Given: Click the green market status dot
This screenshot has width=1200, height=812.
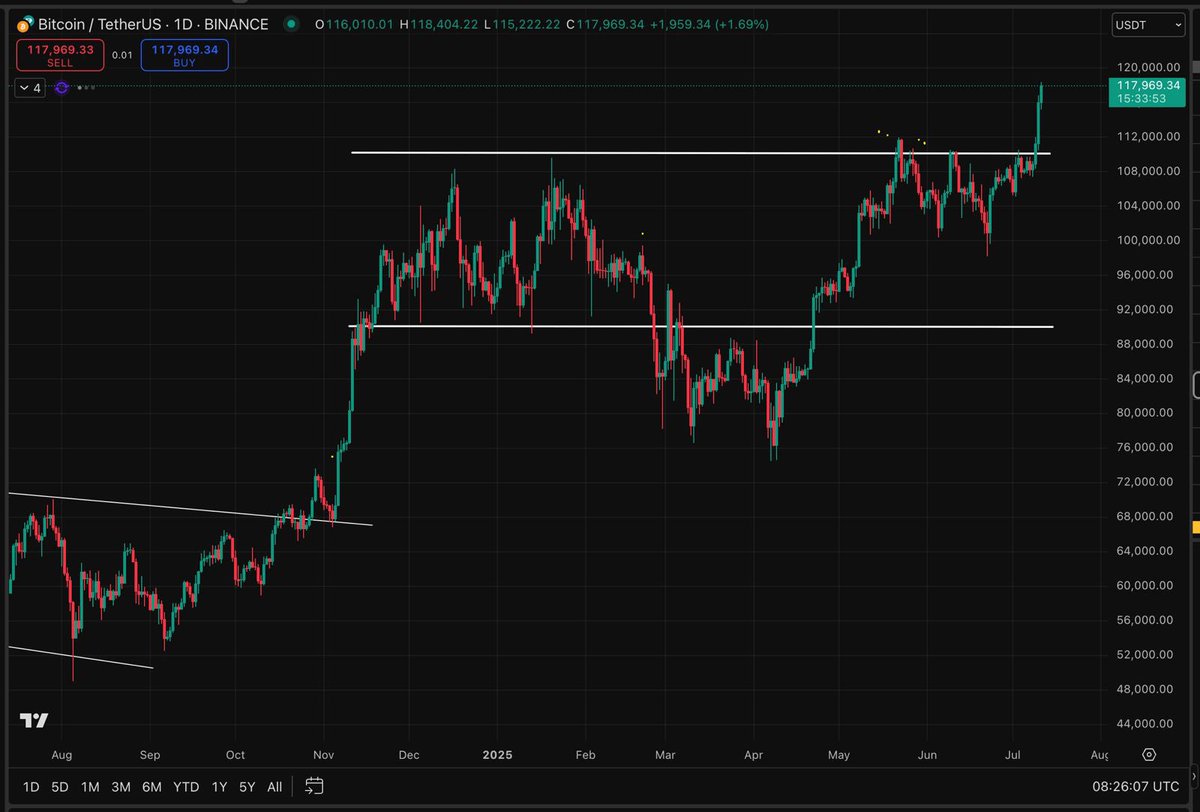Looking at the screenshot, I should click(290, 22).
